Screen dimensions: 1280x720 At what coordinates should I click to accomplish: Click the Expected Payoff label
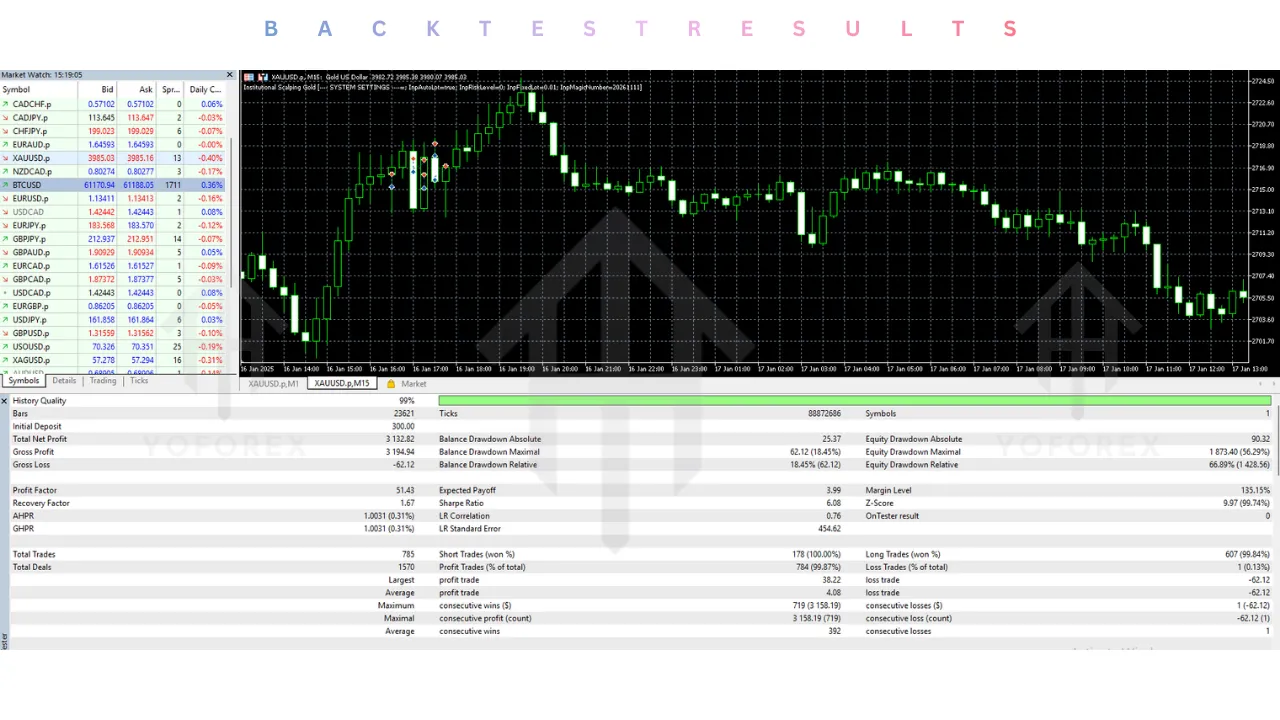(x=467, y=491)
